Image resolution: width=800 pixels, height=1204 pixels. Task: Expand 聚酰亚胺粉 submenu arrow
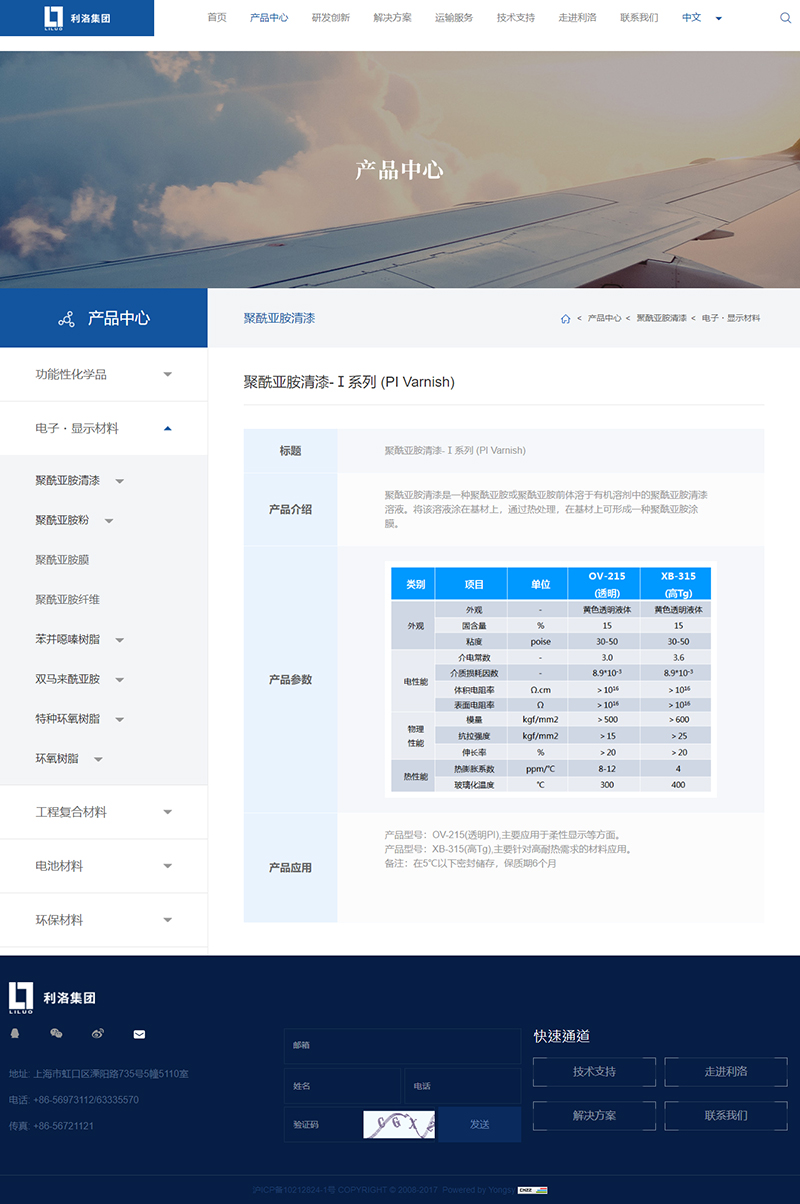pyautogui.click(x=109, y=521)
